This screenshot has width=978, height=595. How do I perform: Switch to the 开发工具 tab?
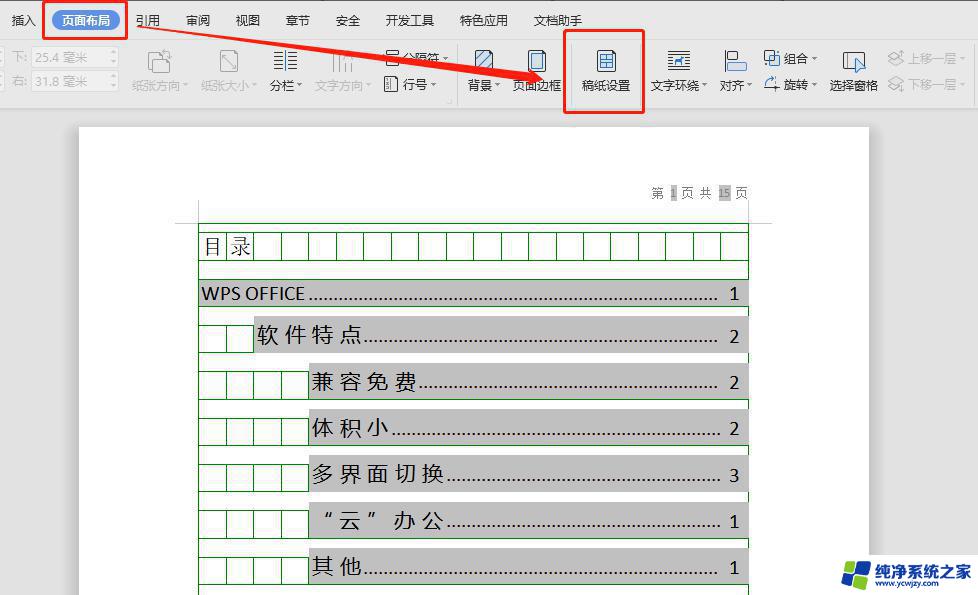coord(410,20)
